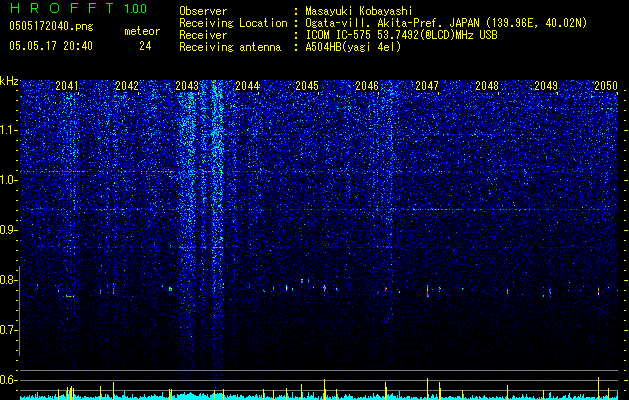Click the HROFFT 1.0.0 title text
Screen dimensions: 629x400
79,8
